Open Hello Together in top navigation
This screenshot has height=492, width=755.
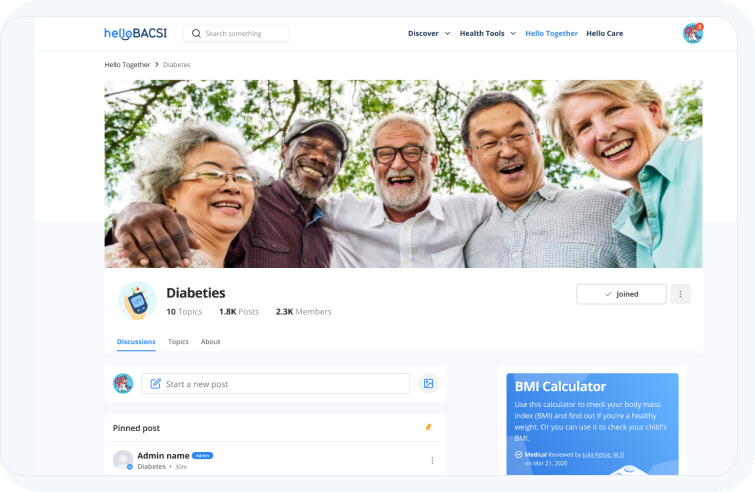pos(551,33)
